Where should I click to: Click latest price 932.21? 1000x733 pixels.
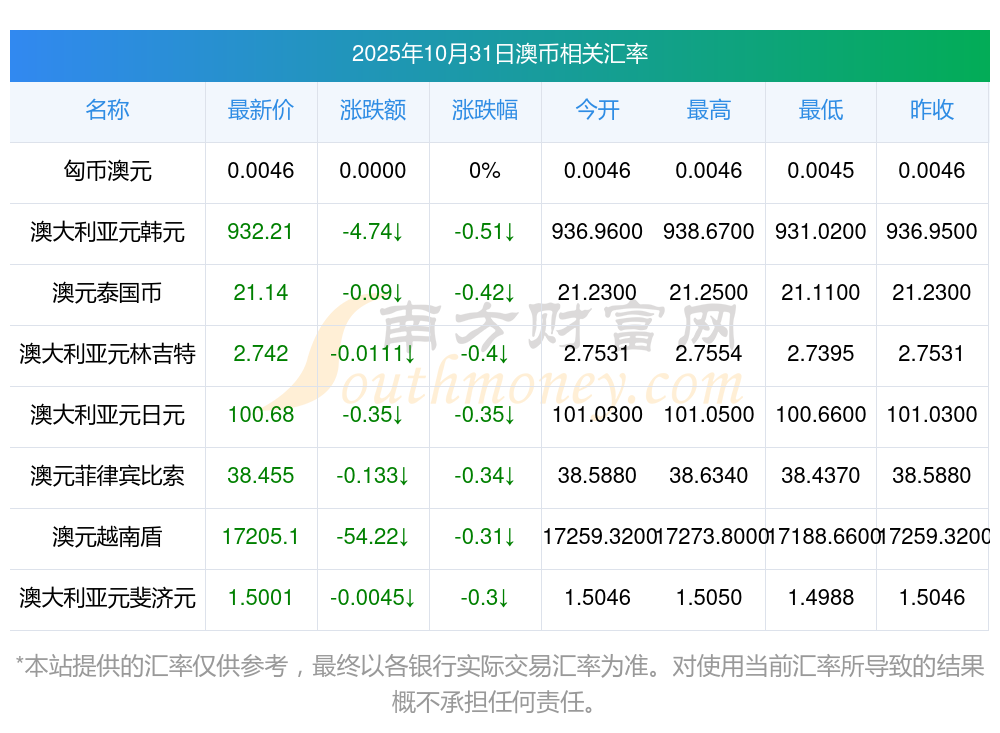260,232
